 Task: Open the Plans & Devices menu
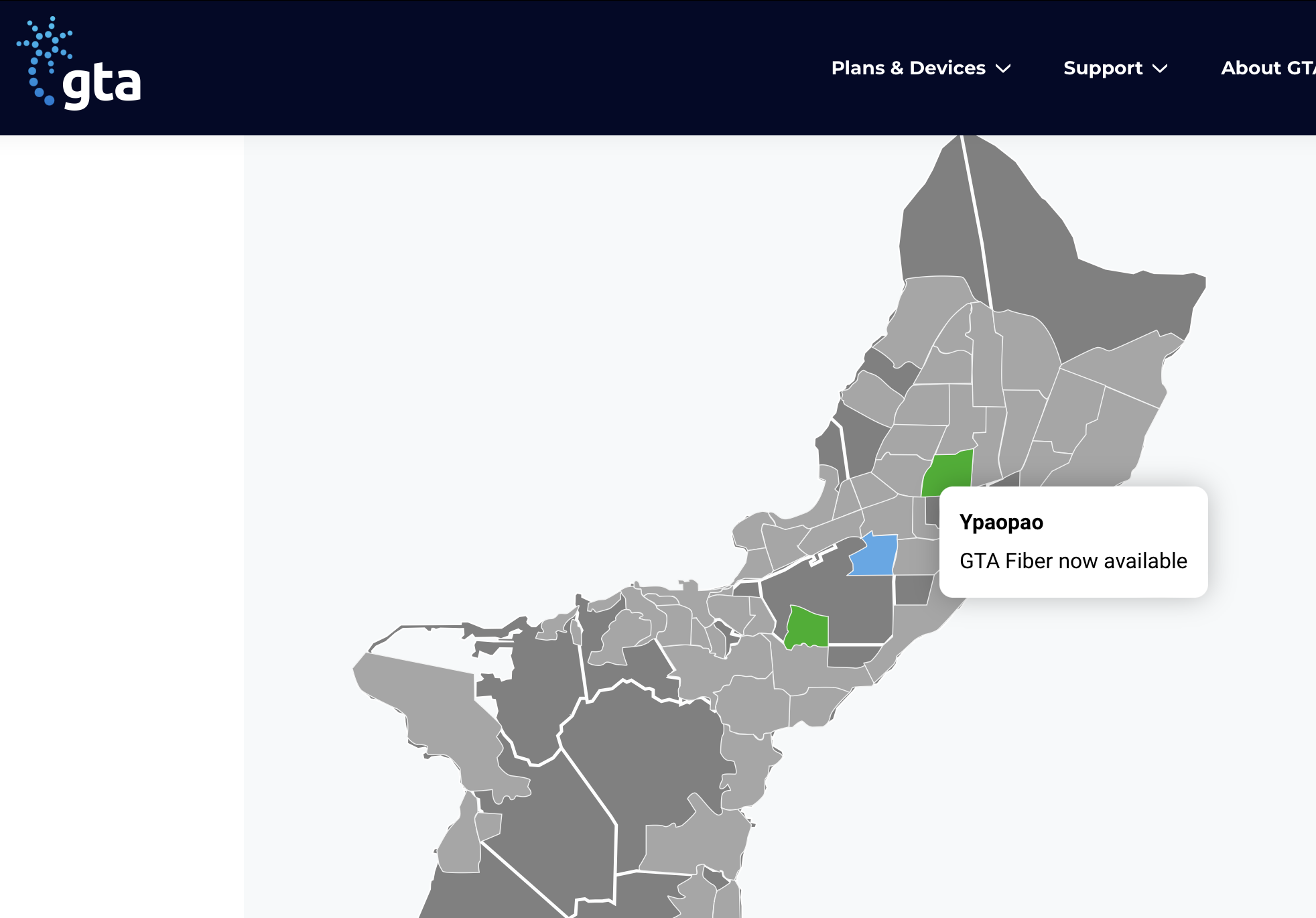click(x=921, y=68)
